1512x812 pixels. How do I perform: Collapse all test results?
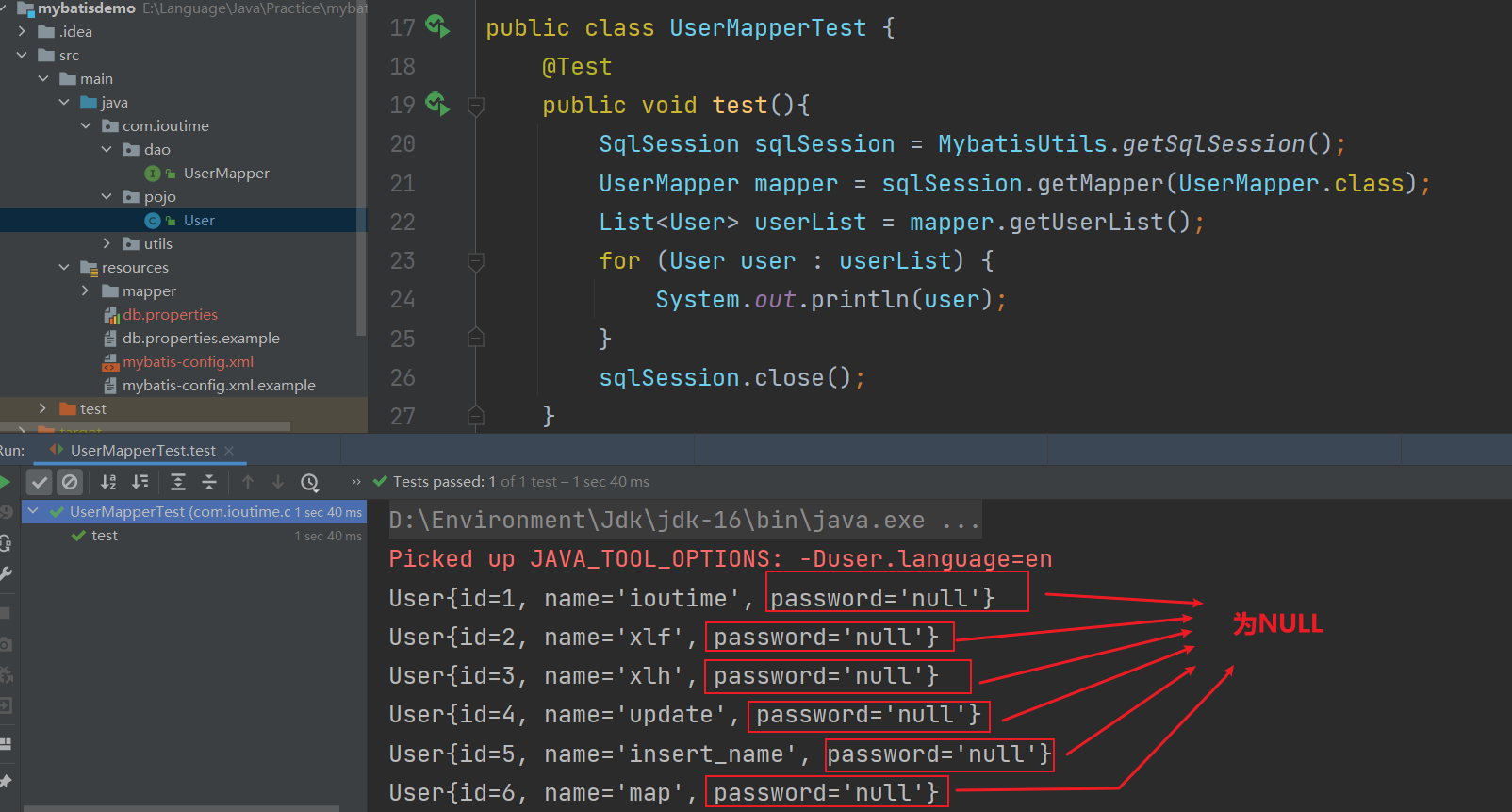click(x=209, y=482)
